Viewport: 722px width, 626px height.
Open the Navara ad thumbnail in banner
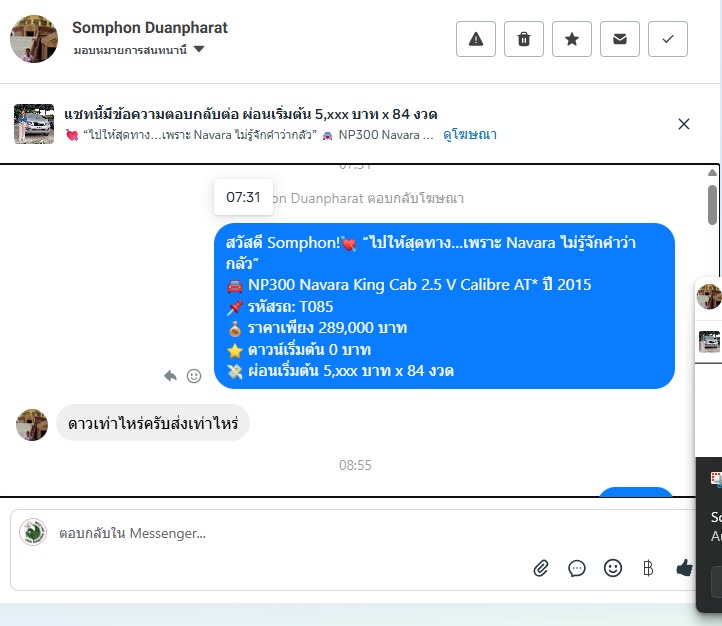34,124
